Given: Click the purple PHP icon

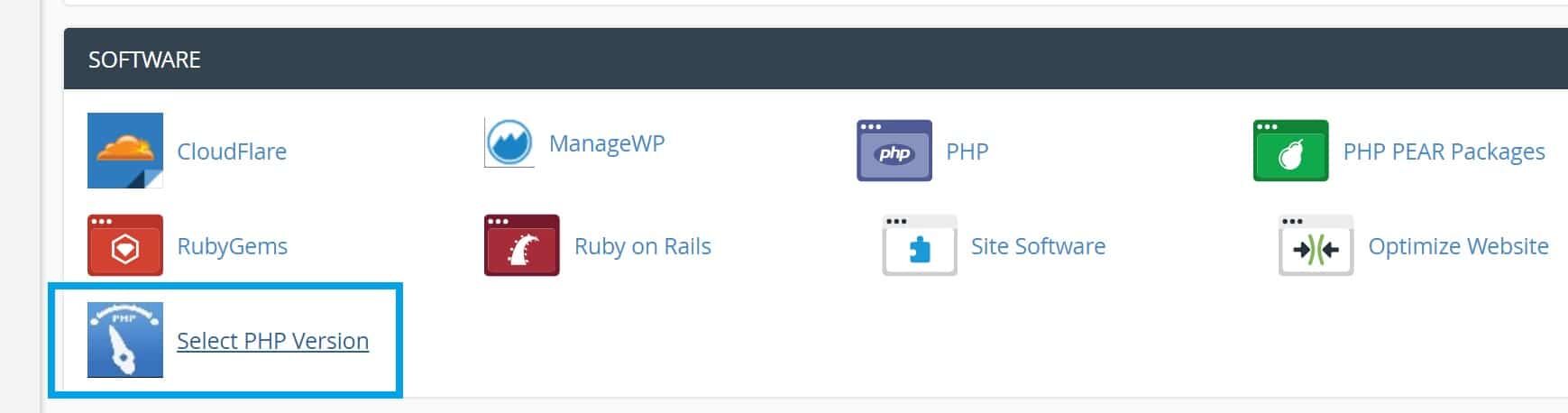Looking at the screenshot, I should pos(894,151).
